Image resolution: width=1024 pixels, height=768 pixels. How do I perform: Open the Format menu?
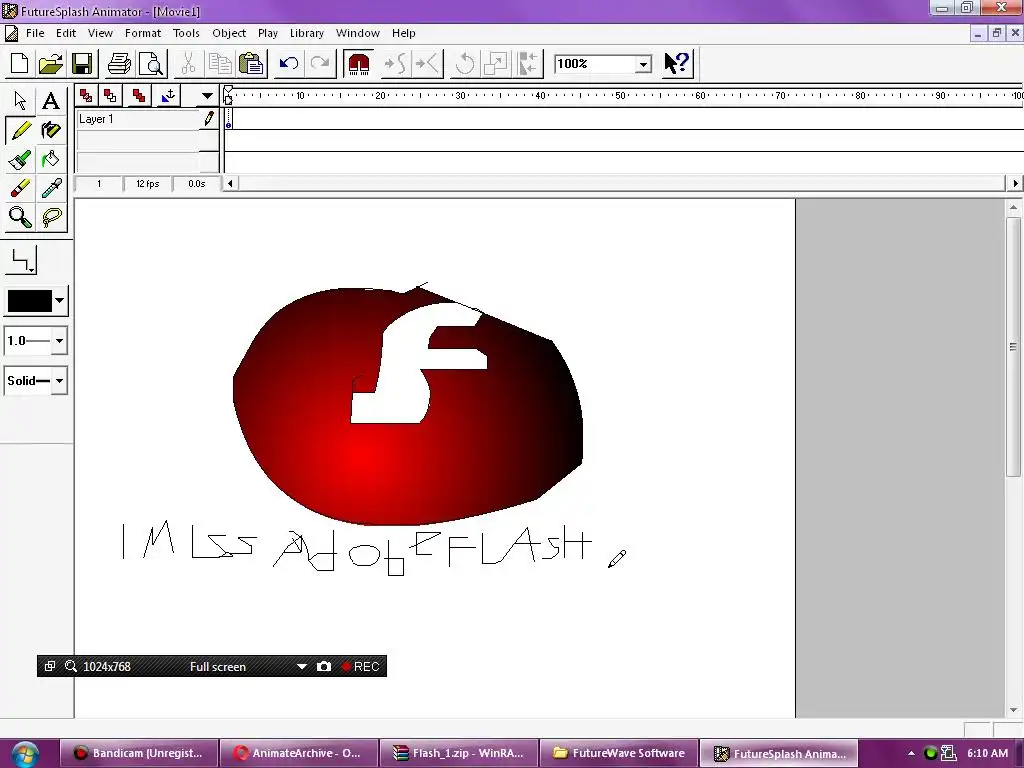pos(143,33)
